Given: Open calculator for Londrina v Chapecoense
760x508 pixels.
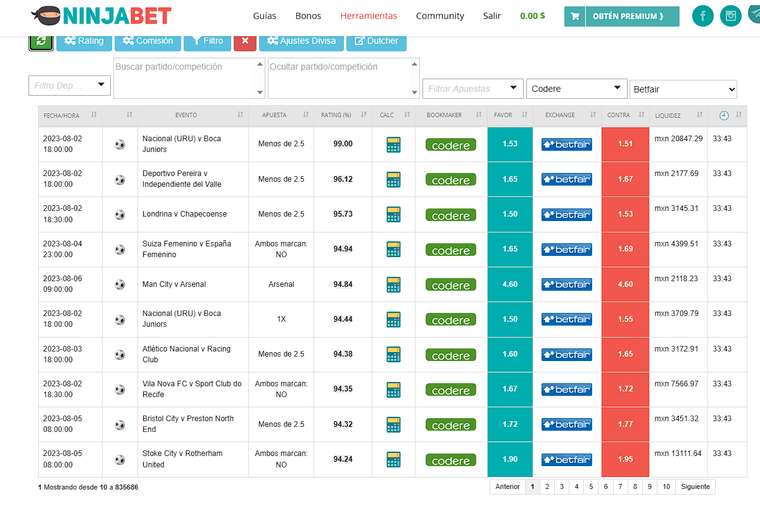Looking at the screenshot, I should pos(393,214).
